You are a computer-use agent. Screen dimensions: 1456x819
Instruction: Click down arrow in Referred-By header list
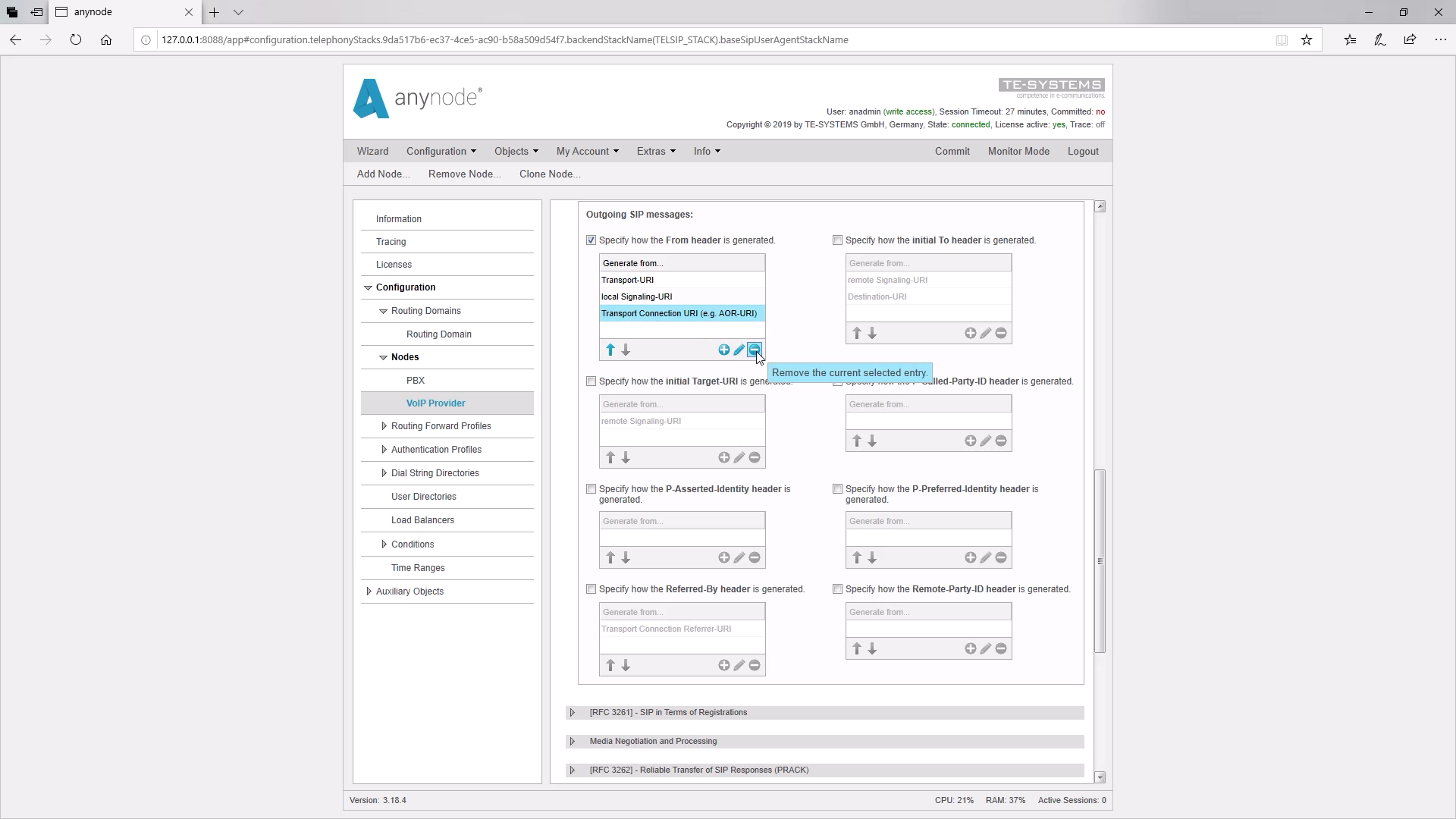(626, 665)
